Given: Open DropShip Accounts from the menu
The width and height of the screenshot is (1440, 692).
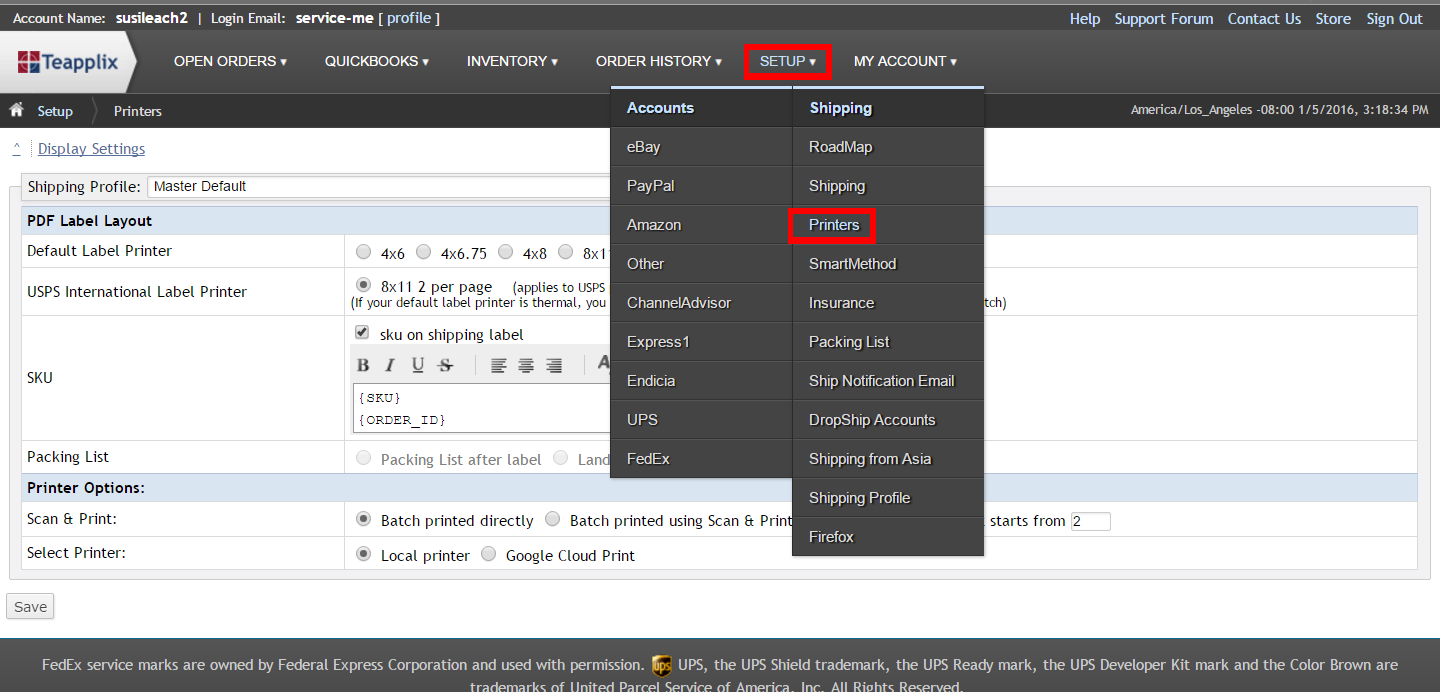Looking at the screenshot, I should (x=888, y=420).
